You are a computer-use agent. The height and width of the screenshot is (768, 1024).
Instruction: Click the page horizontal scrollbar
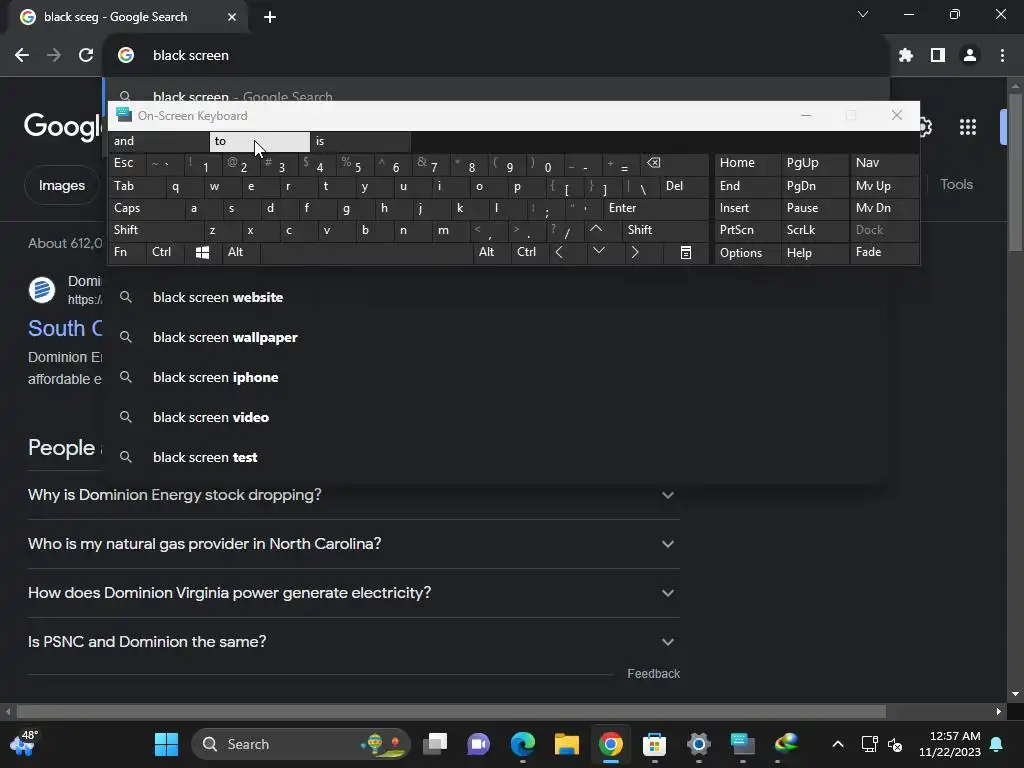(451, 711)
